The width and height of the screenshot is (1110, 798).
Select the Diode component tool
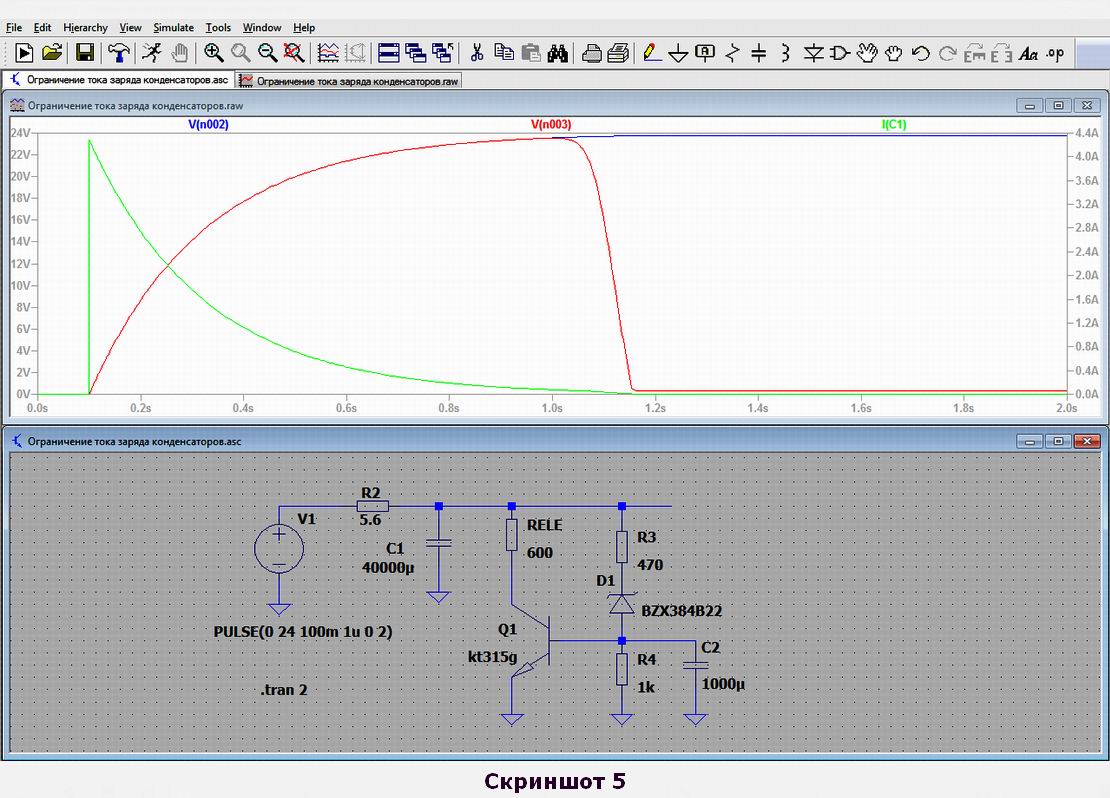coord(813,52)
